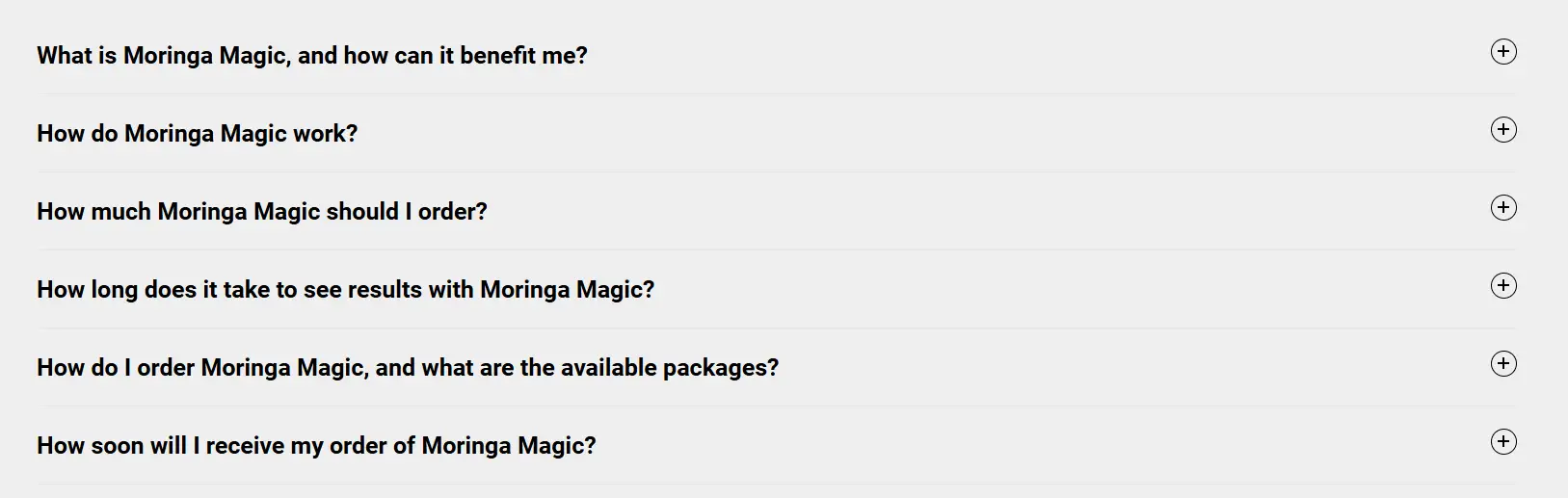Tap the plus icon for "How soon will I receive"
This screenshot has width=1568, height=498.
pos(1503,442)
